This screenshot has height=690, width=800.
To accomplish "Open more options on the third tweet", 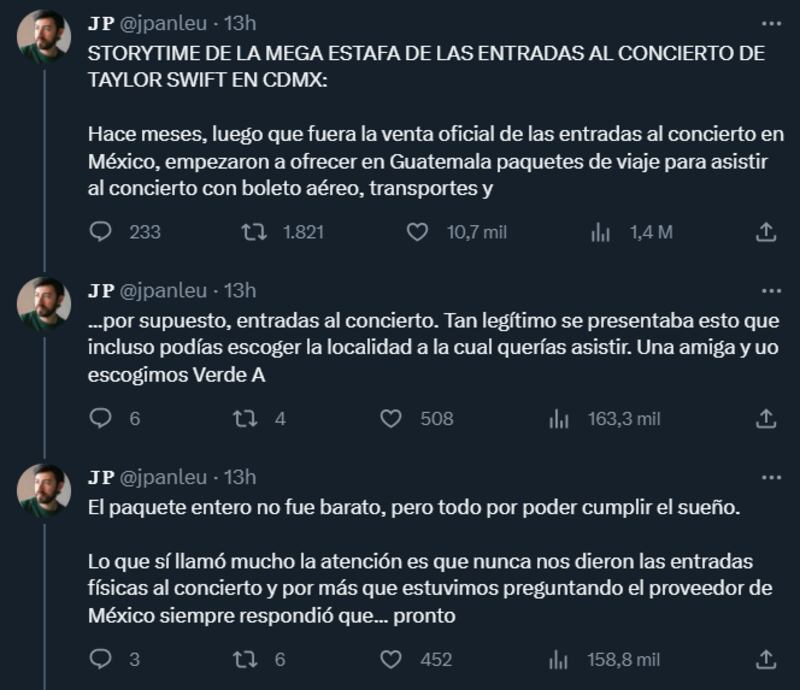I will point(771,477).
